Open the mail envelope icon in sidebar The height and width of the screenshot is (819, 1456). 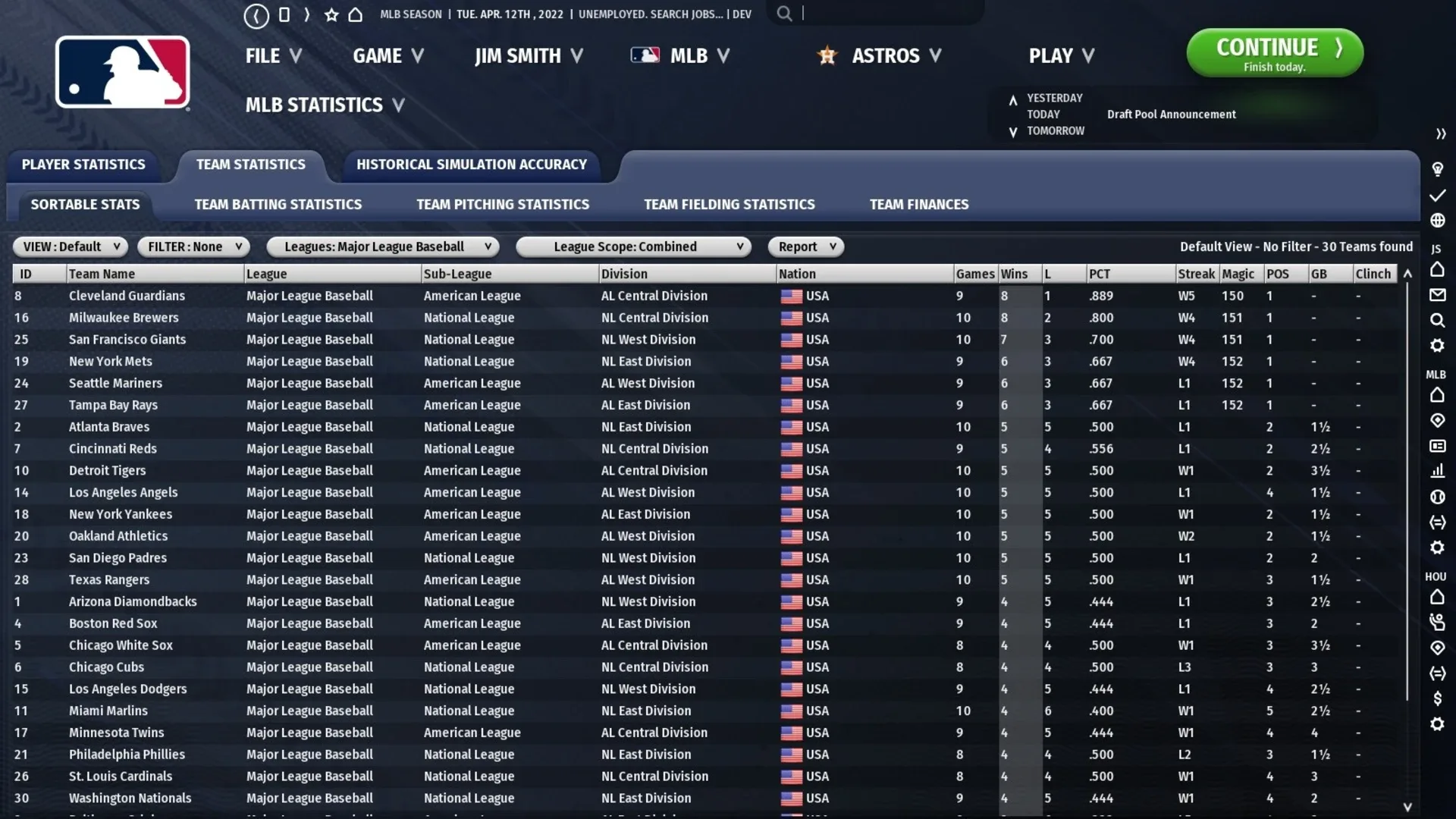point(1437,295)
